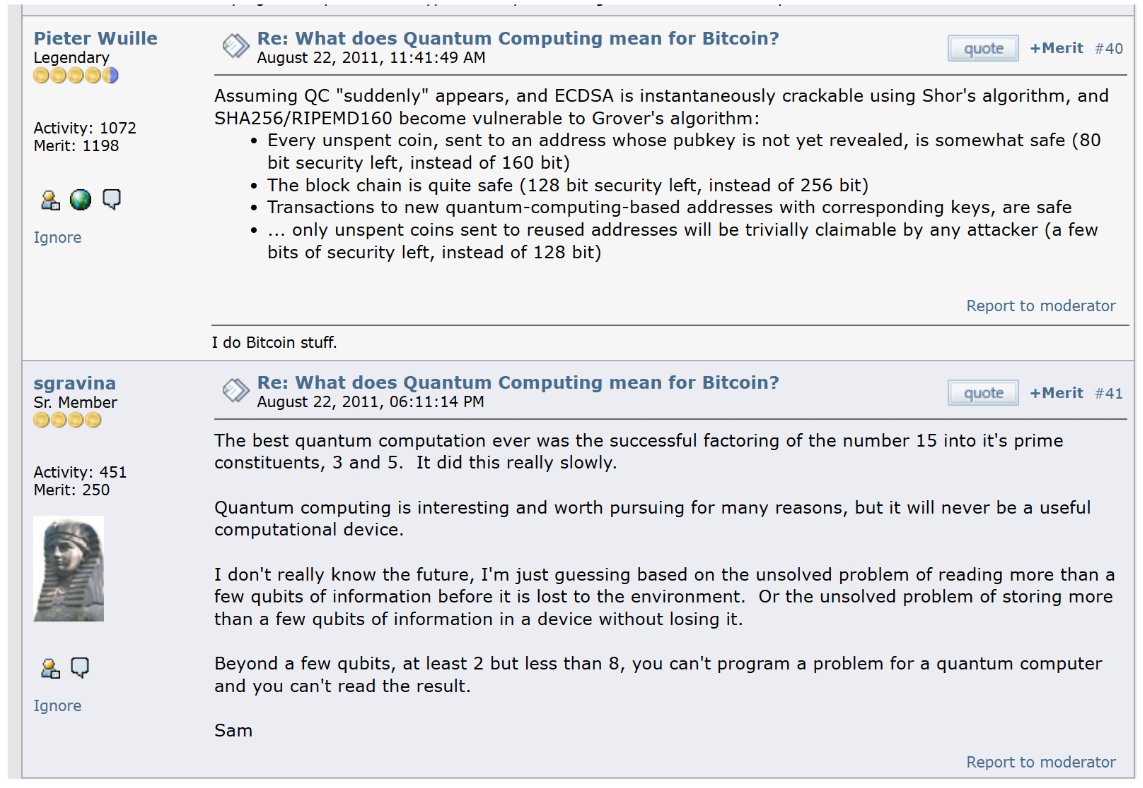Screen dimensions: 1143x788
Task: Click sgravina's personal message icon
Action: click(80, 668)
